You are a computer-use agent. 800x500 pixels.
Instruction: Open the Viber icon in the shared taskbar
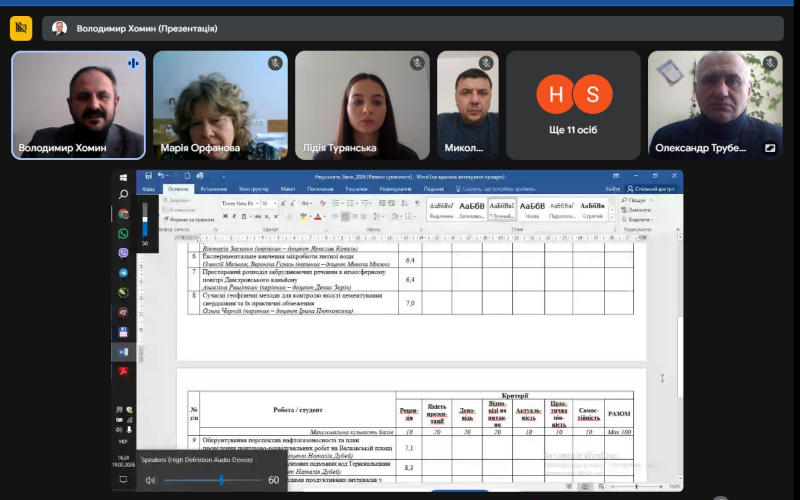point(124,253)
